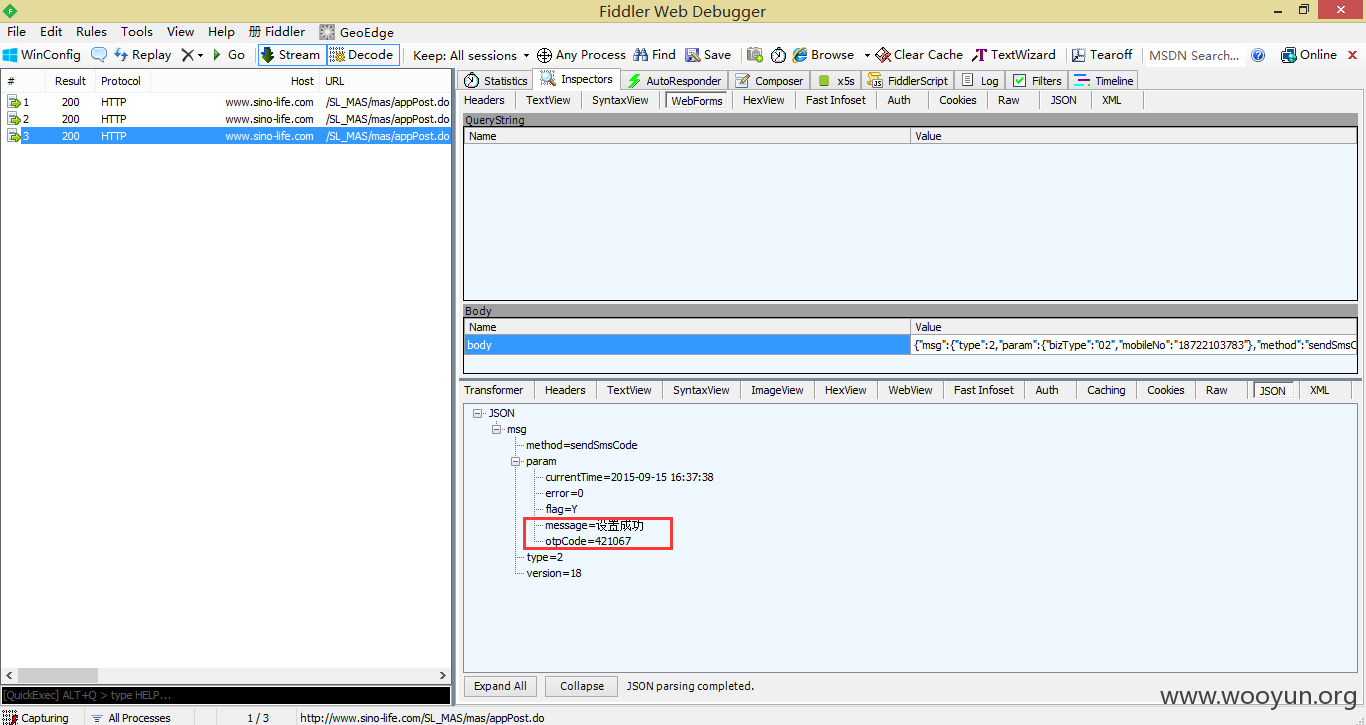Screen dimensions: 1366x725
Task: Switch to the AutoResponder tab
Action: pos(674,81)
